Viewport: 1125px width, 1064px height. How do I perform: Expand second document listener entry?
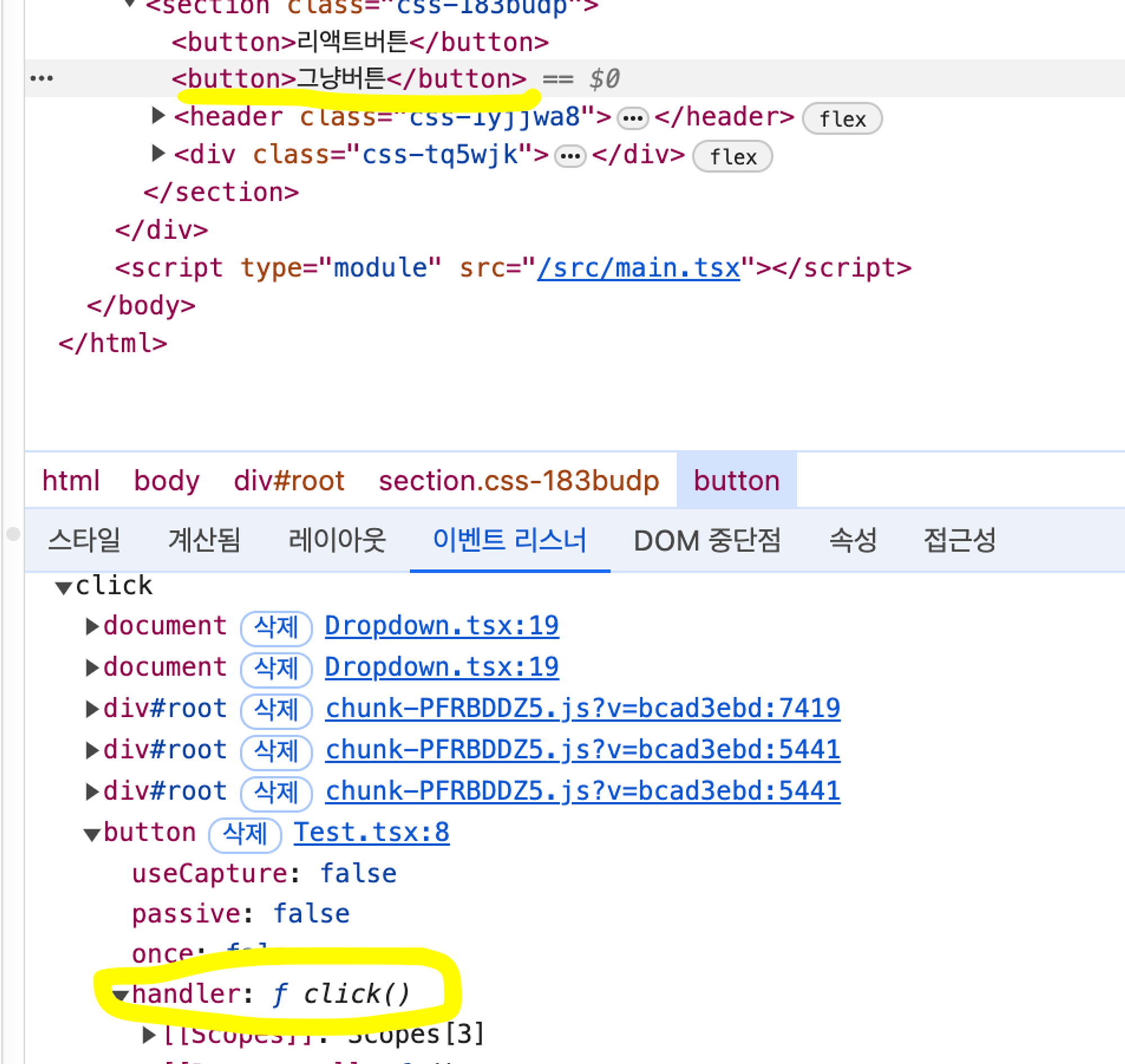pos(92,667)
